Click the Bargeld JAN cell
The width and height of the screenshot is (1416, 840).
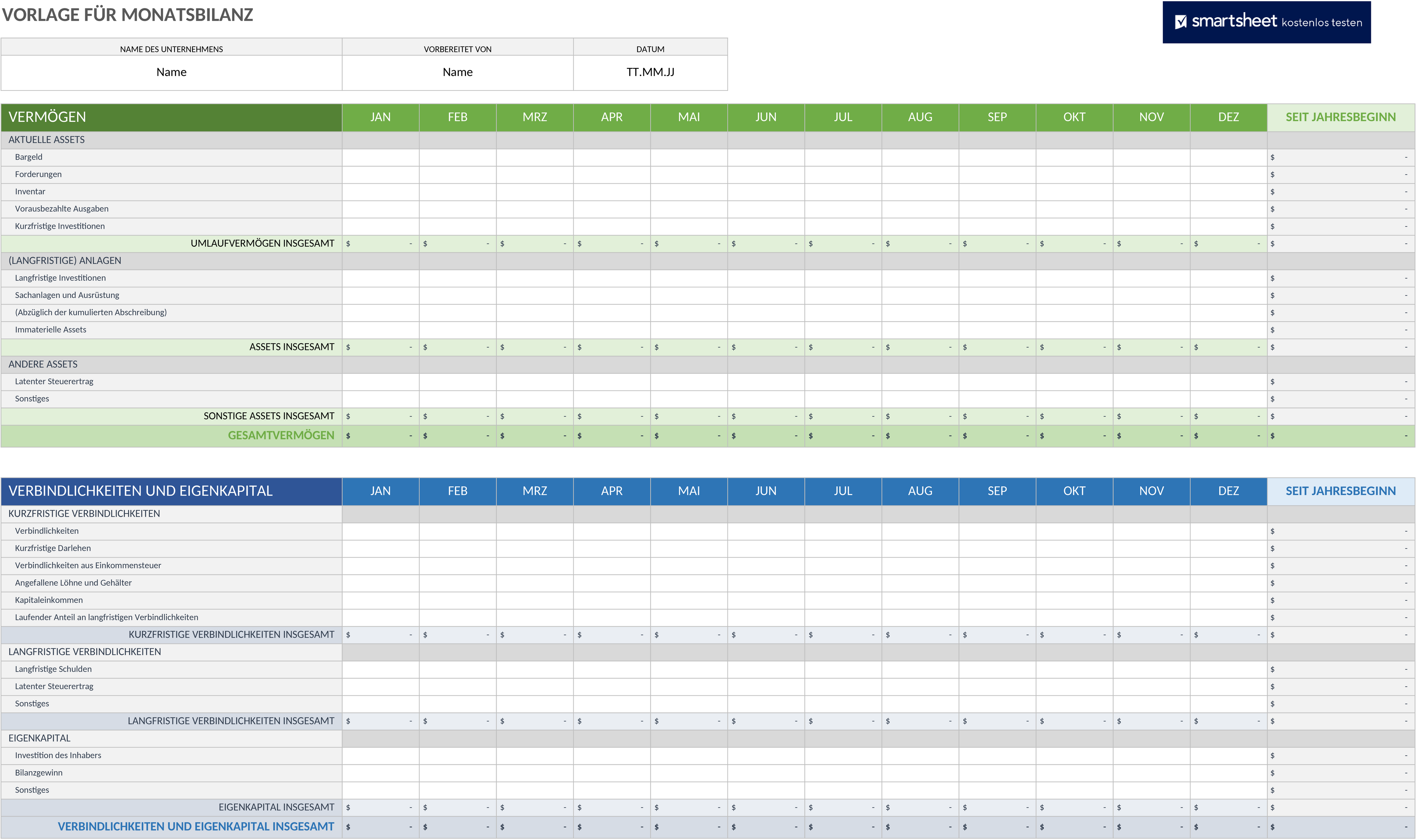point(380,157)
